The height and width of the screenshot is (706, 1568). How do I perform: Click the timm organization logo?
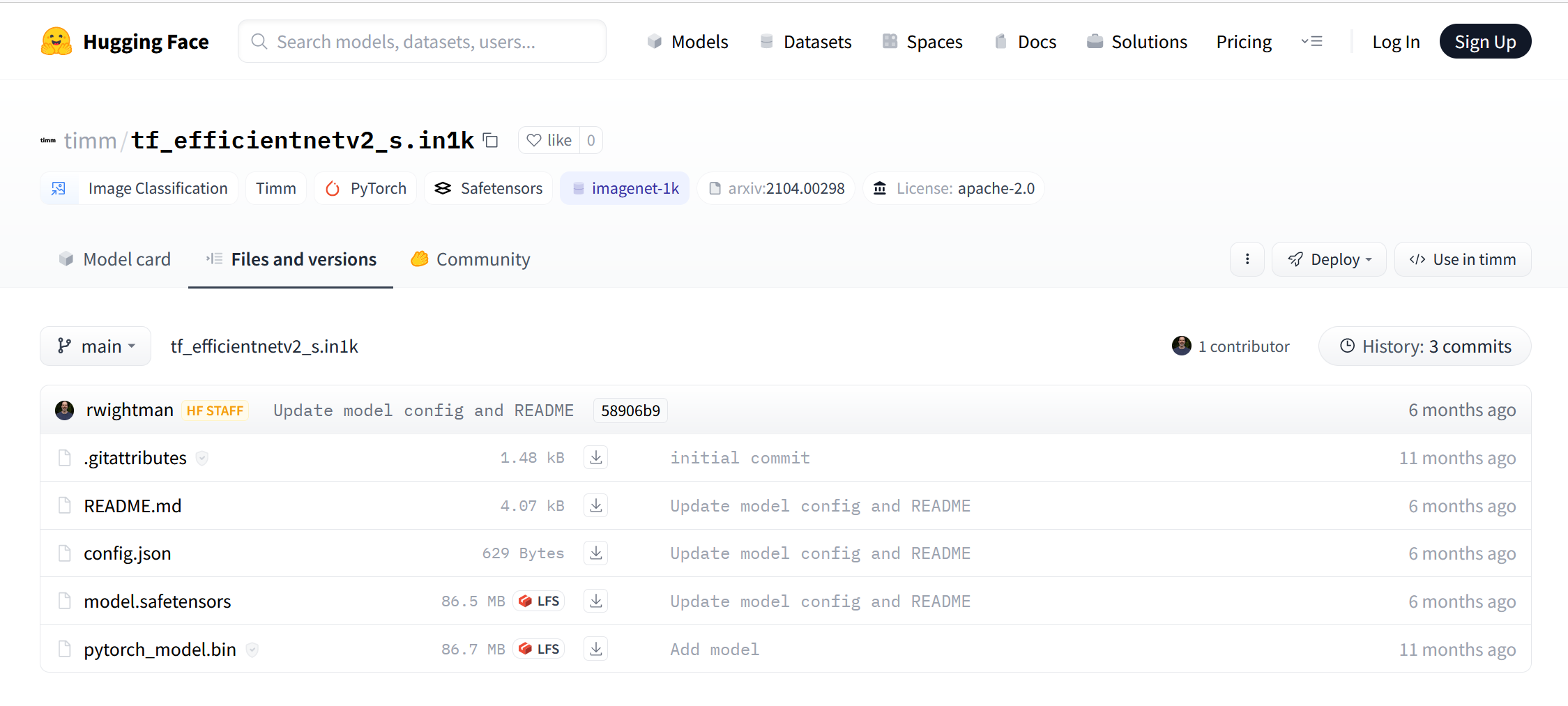click(x=48, y=141)
